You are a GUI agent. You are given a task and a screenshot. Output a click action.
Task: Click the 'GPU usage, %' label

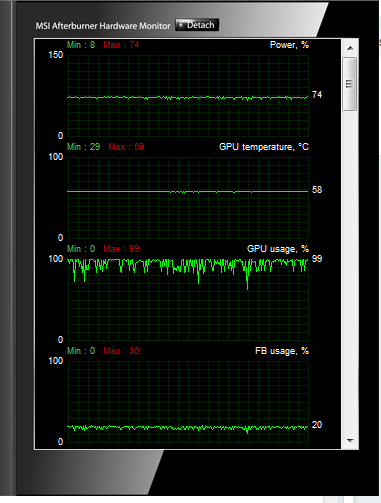coord(278,249)
